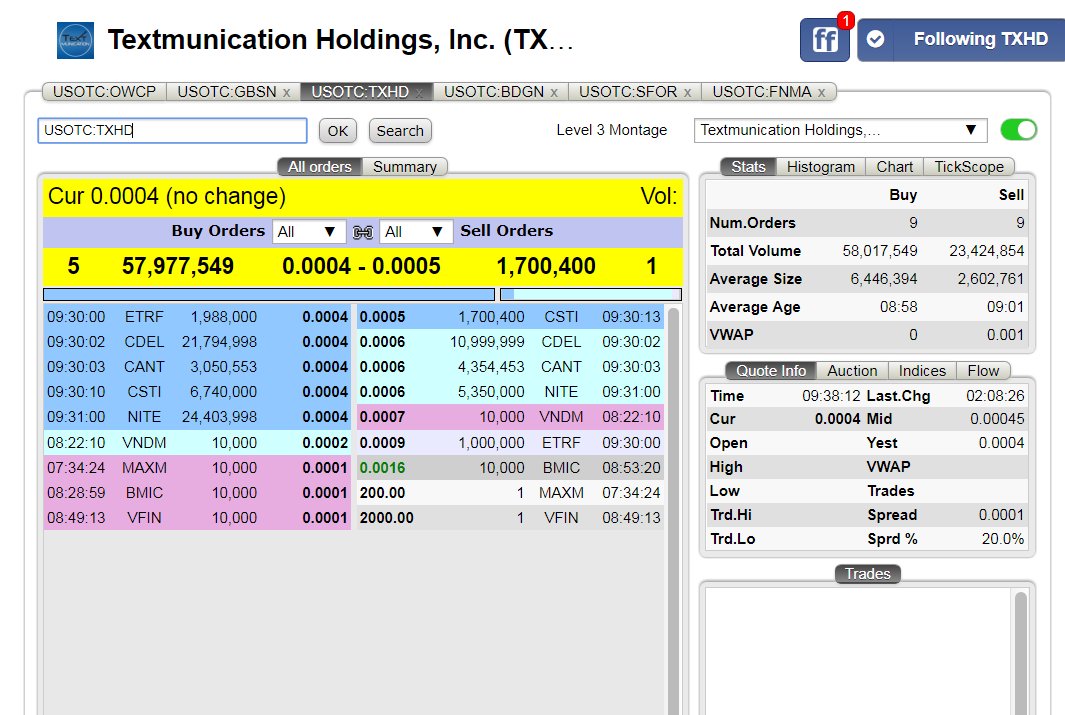Screen dimensions: 1065x715
Task: Click the CANT buy order 3,050,553
Action: [x=197, y=367]
